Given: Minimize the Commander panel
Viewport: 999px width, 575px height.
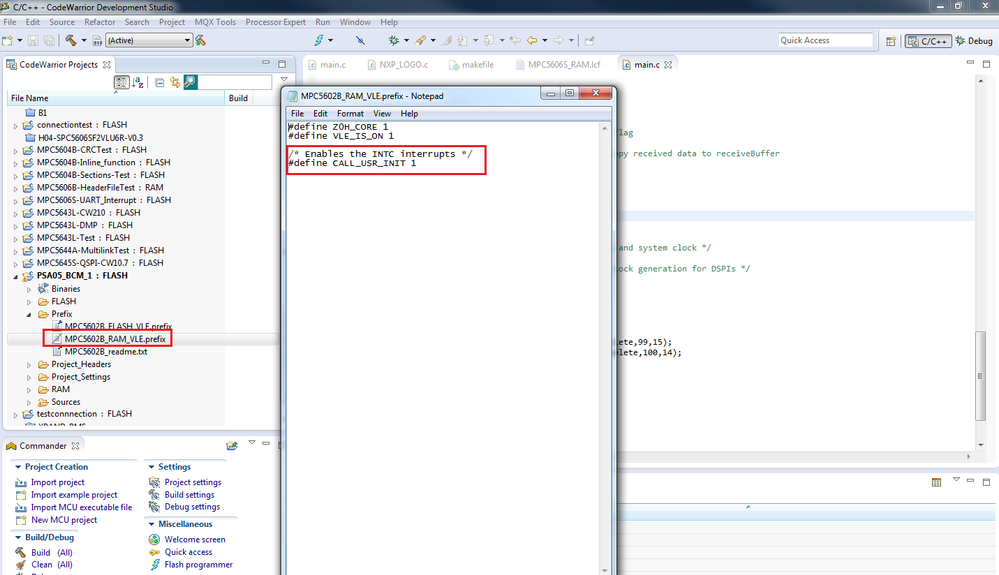Looking at the screenshot, I should [266, 443].
